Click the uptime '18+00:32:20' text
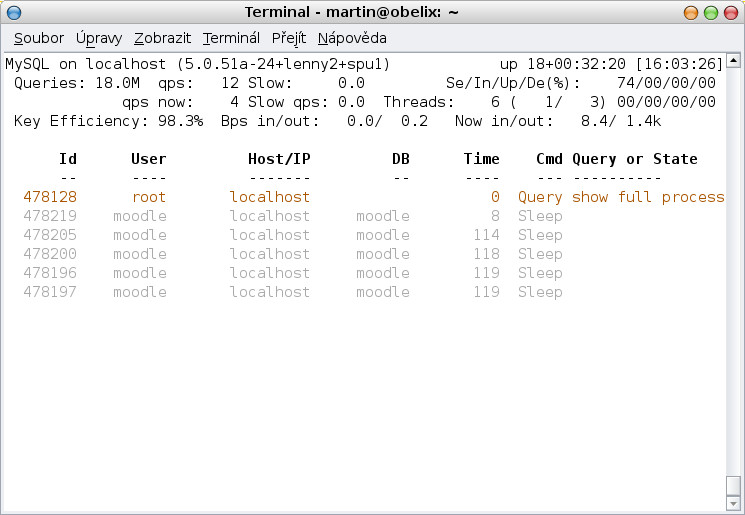The height and width of the screenshot is (515, 745). [x=576, y=64]
